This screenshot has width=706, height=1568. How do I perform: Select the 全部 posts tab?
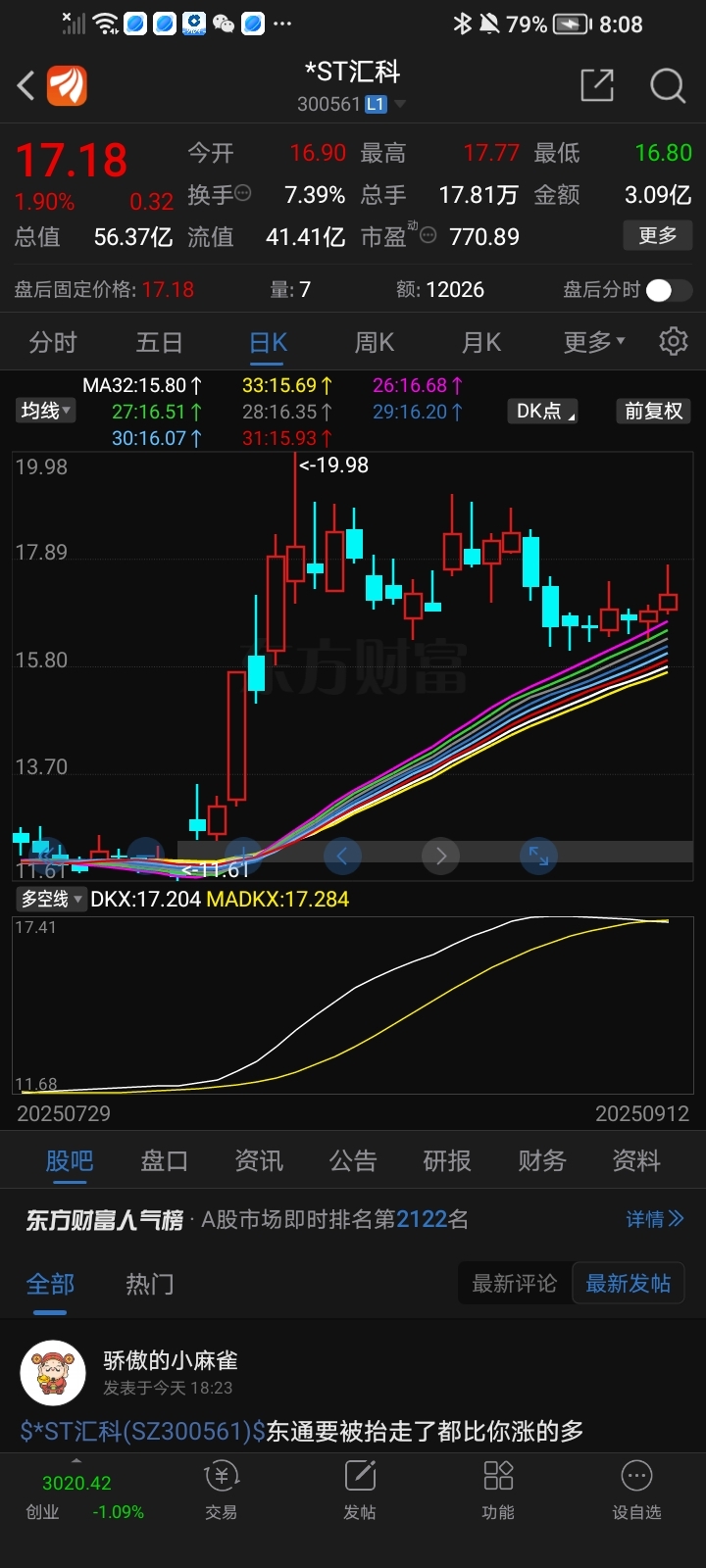(x=50, y=1284)
